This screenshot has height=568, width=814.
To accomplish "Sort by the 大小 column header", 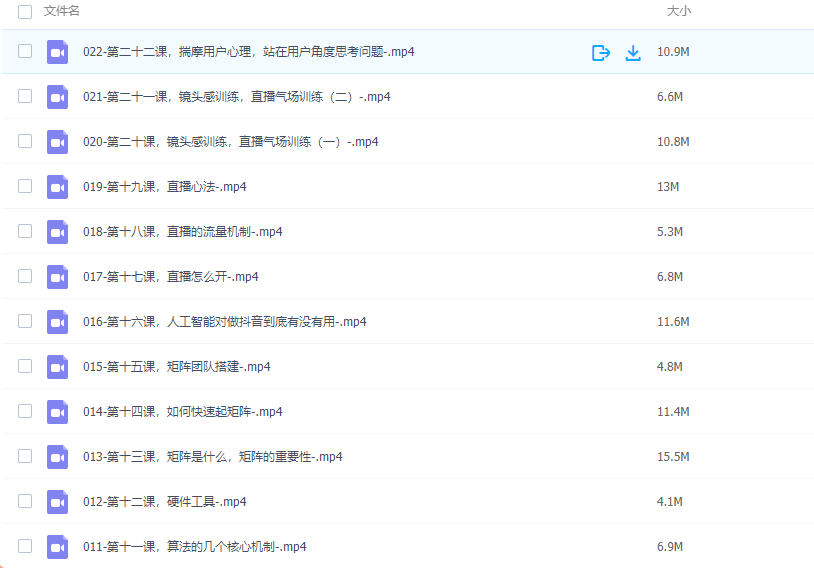I will point(679,11).
